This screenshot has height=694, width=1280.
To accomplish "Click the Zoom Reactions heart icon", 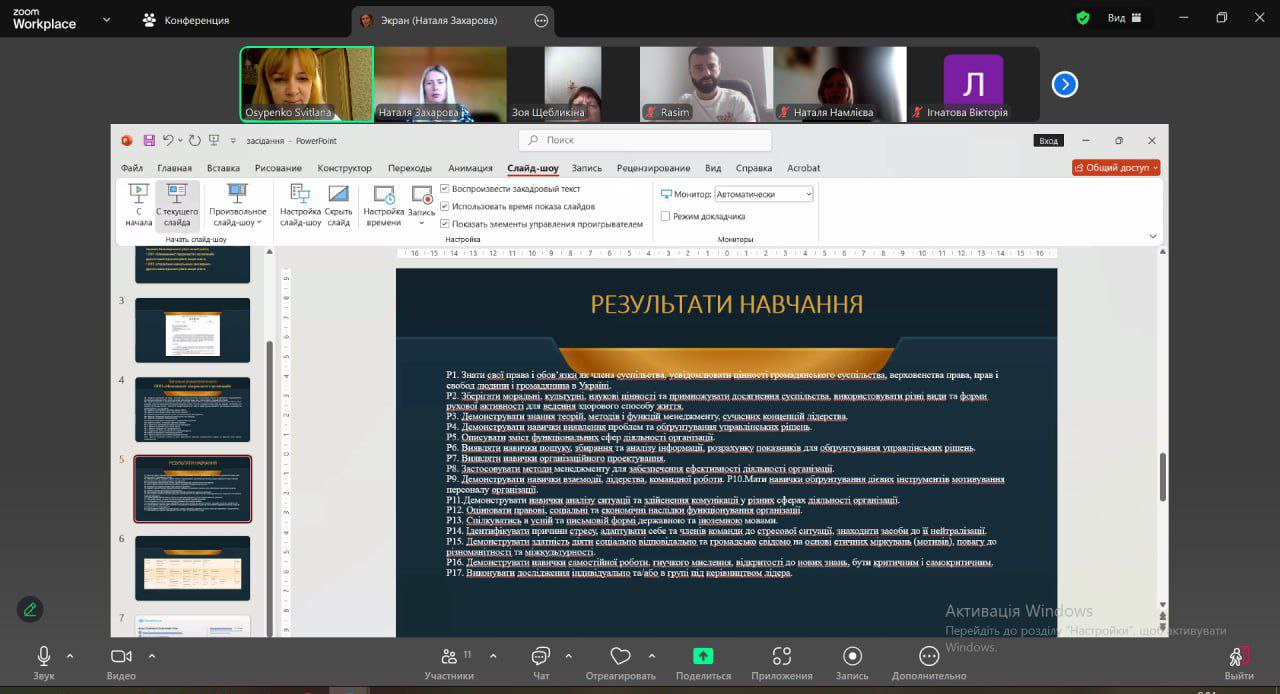I will [620, 657].
